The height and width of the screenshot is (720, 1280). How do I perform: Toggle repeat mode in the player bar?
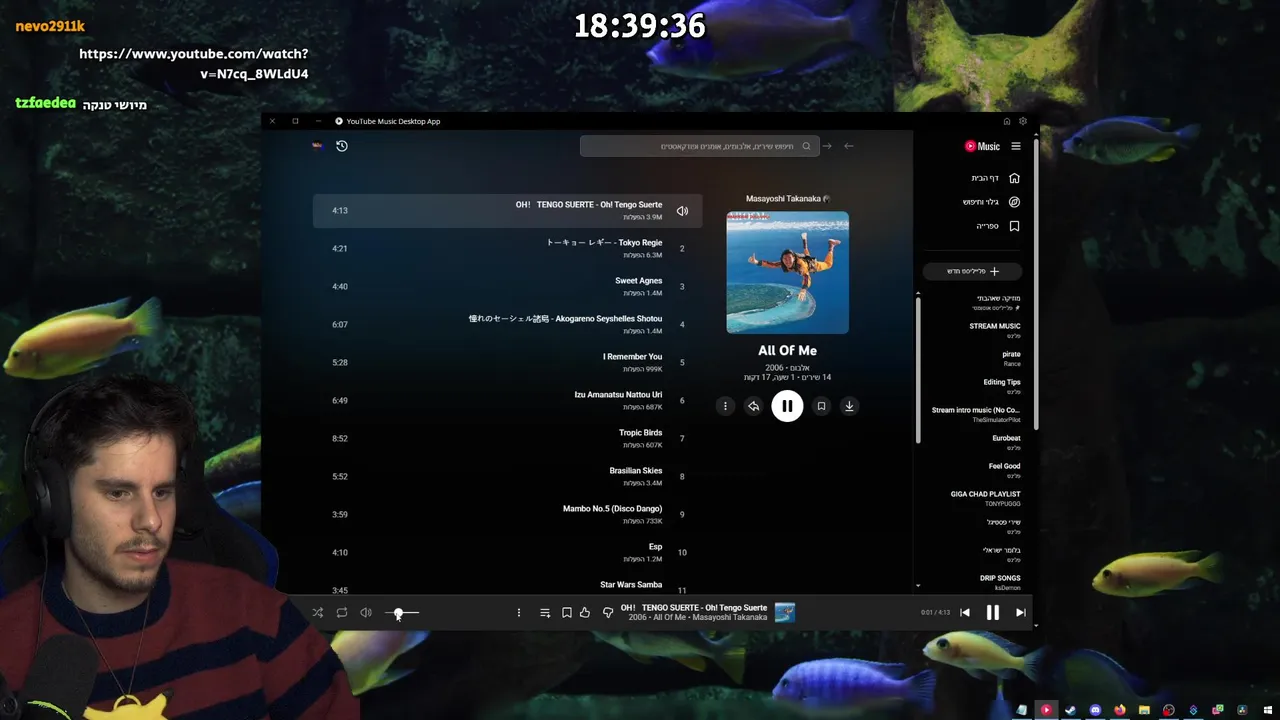pos(342,612)
